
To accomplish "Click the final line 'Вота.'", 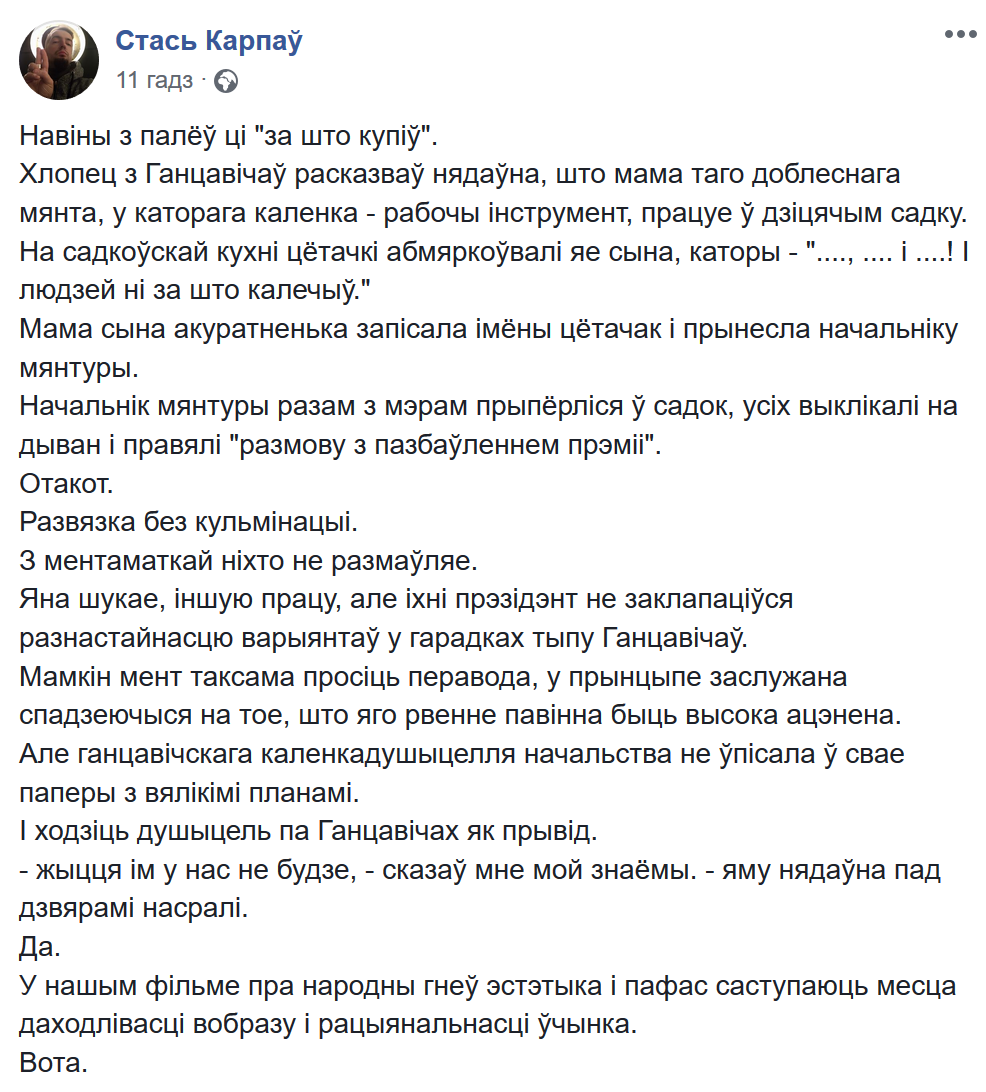I will click(54, 1064).
